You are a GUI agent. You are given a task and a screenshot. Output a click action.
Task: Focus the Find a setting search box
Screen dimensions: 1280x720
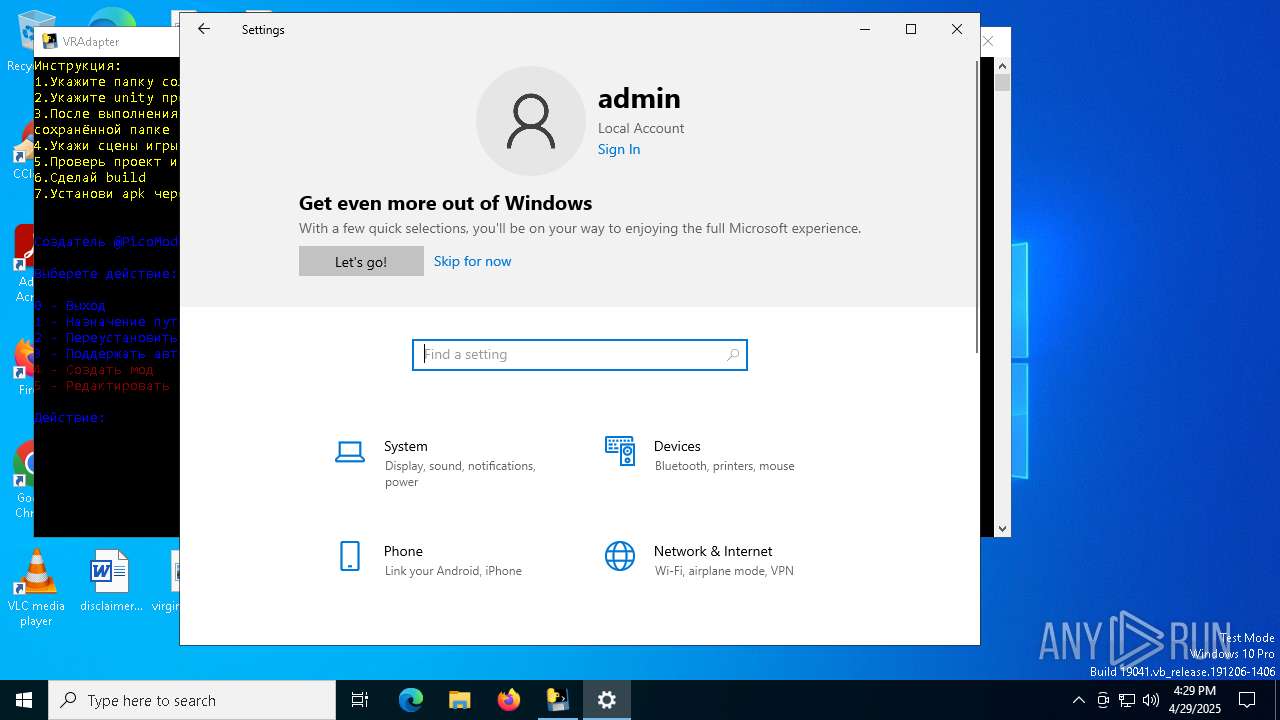pos(580,354)
